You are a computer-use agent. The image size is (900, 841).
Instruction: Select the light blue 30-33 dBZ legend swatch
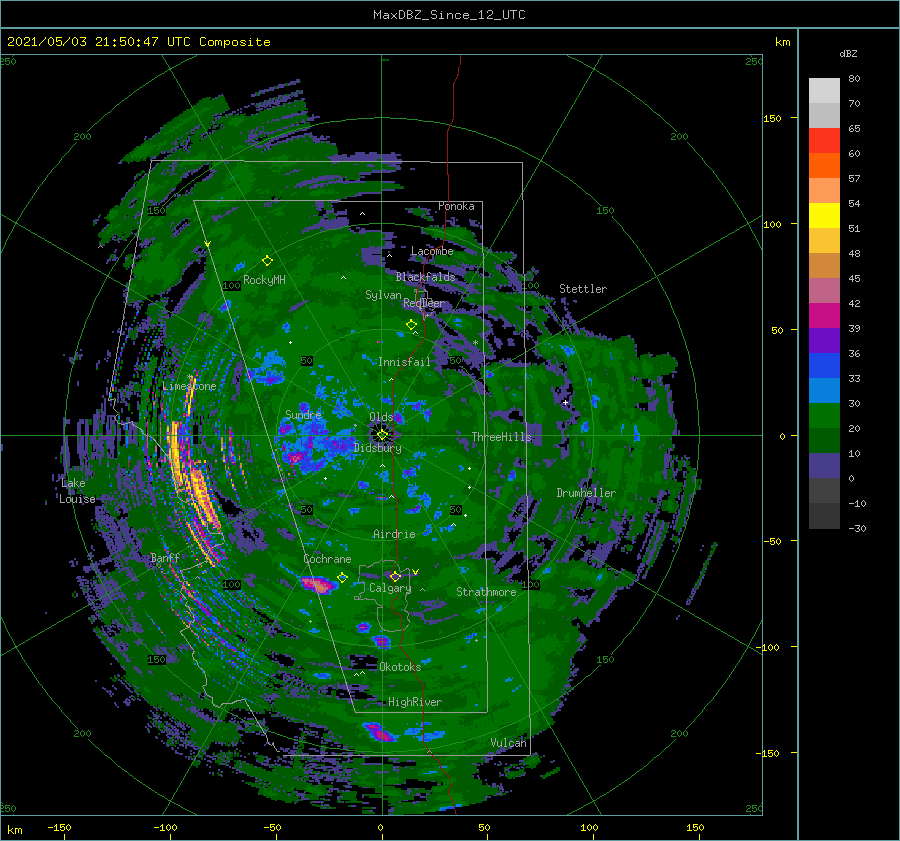pyautogui.click(x=824, y=390)
